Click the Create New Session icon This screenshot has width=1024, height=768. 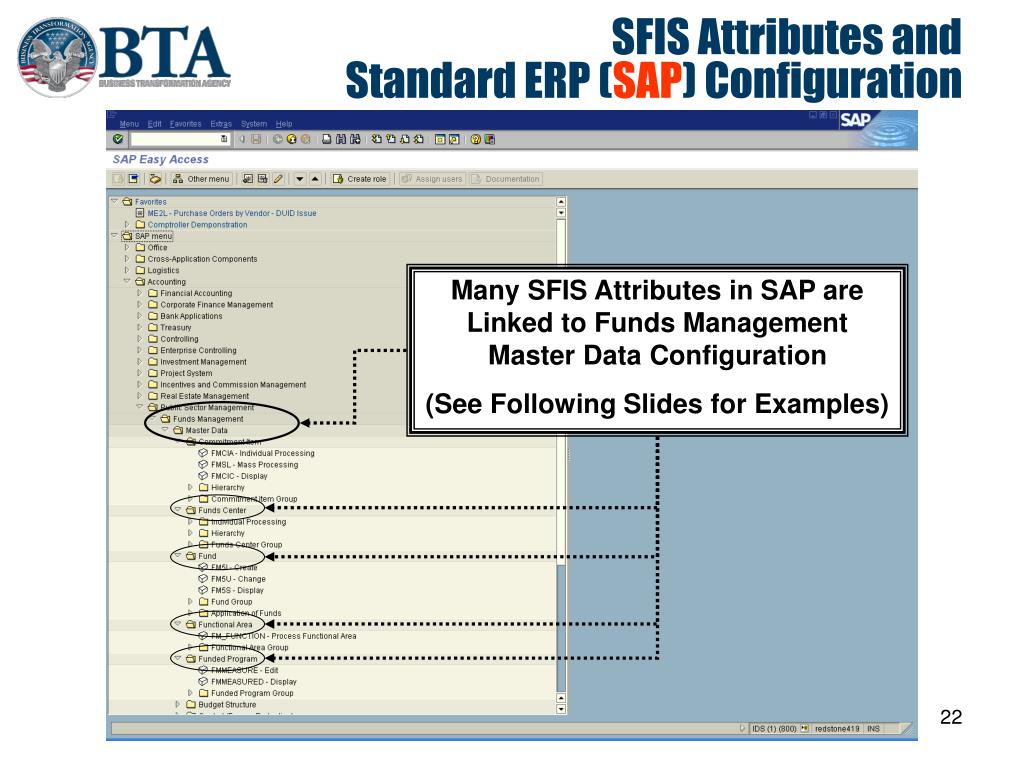(x=440, y=139)
